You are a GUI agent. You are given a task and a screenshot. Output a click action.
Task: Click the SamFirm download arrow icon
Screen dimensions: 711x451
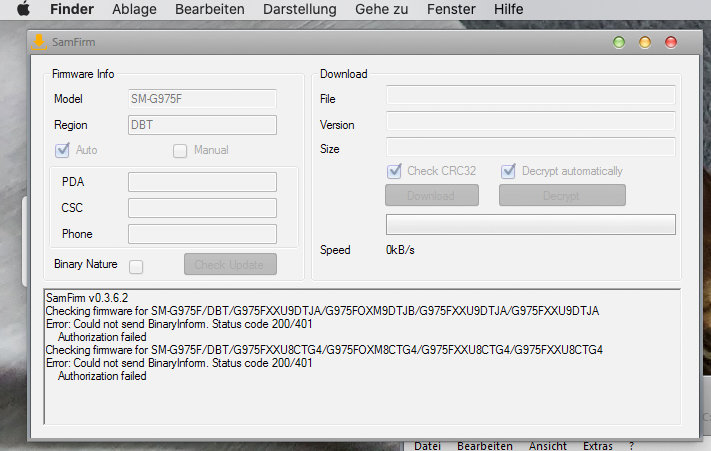point(39,42)
